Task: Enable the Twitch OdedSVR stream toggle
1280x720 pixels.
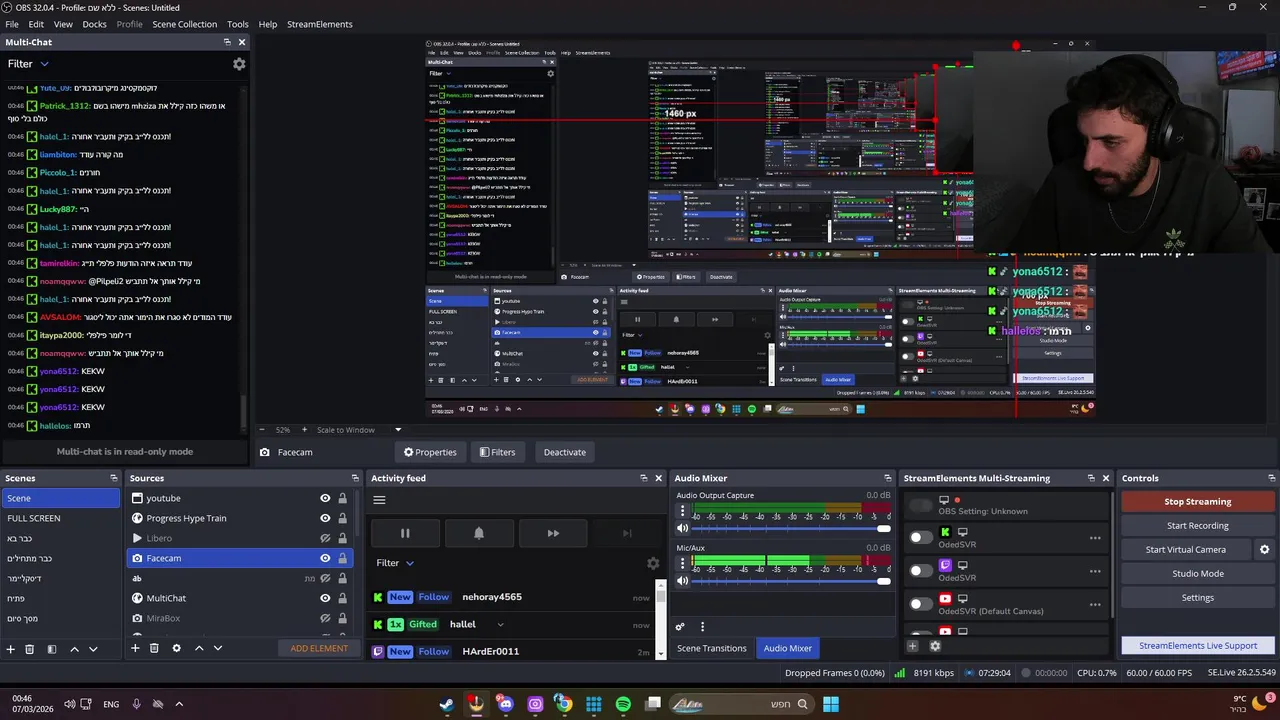Action: pyautogui.click(x=920, y=571)
